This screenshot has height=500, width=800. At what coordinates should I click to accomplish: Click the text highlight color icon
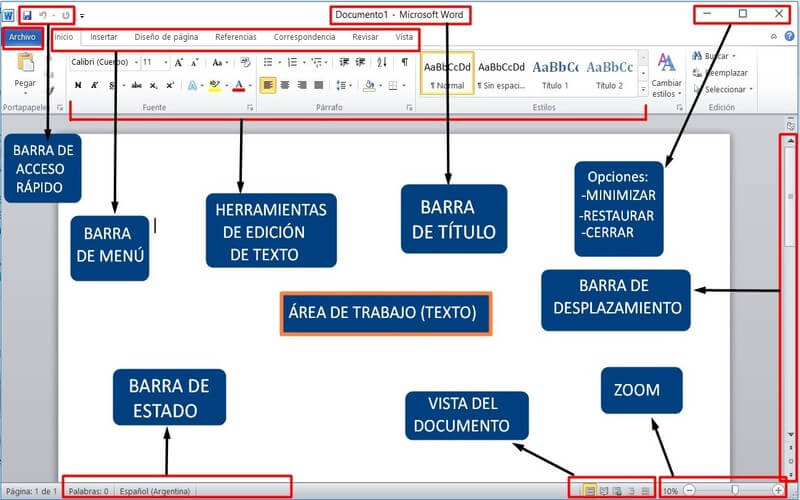click(x=214, y=86)
